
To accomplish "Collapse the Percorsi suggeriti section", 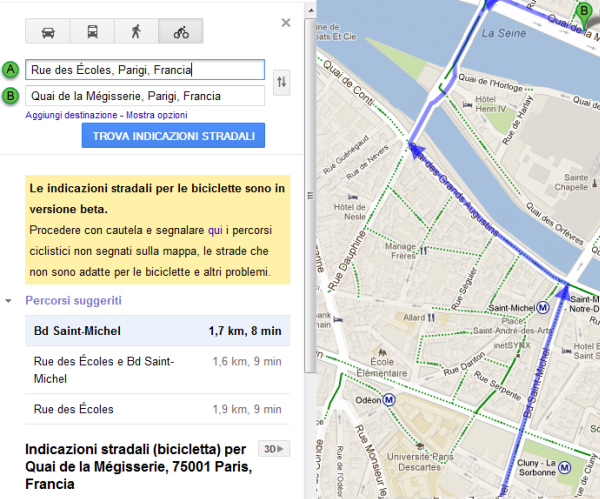I will click(8, 301).
